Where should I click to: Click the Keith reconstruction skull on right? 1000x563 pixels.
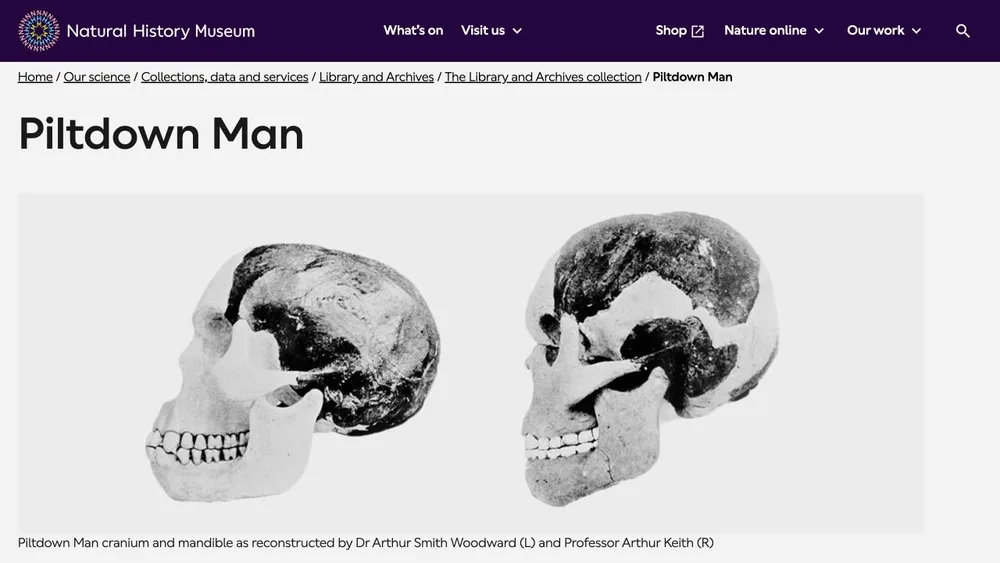tap(651, 359)
